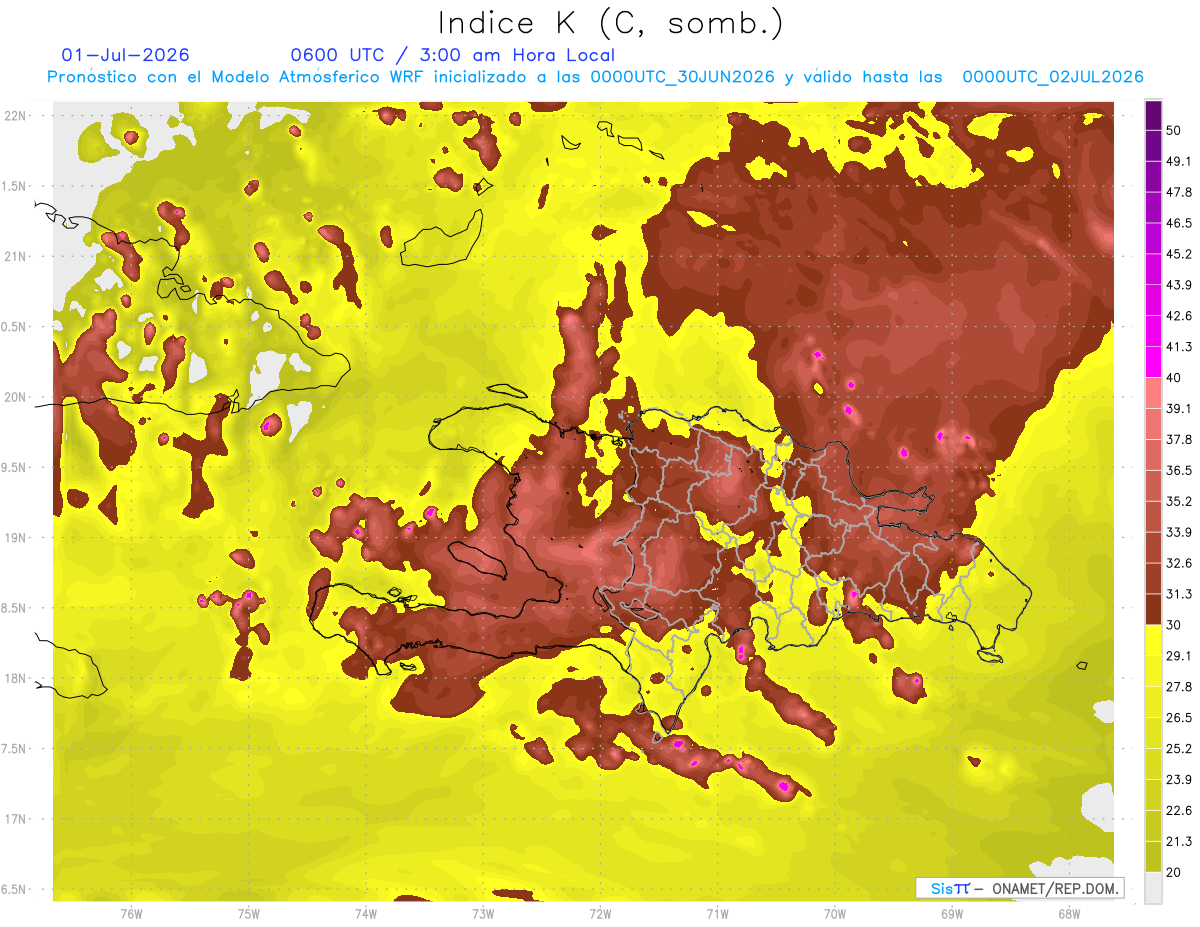Click the "26.5" color scale label
This screenshot has width=1200, height=927.
[x=1178, y=718]
